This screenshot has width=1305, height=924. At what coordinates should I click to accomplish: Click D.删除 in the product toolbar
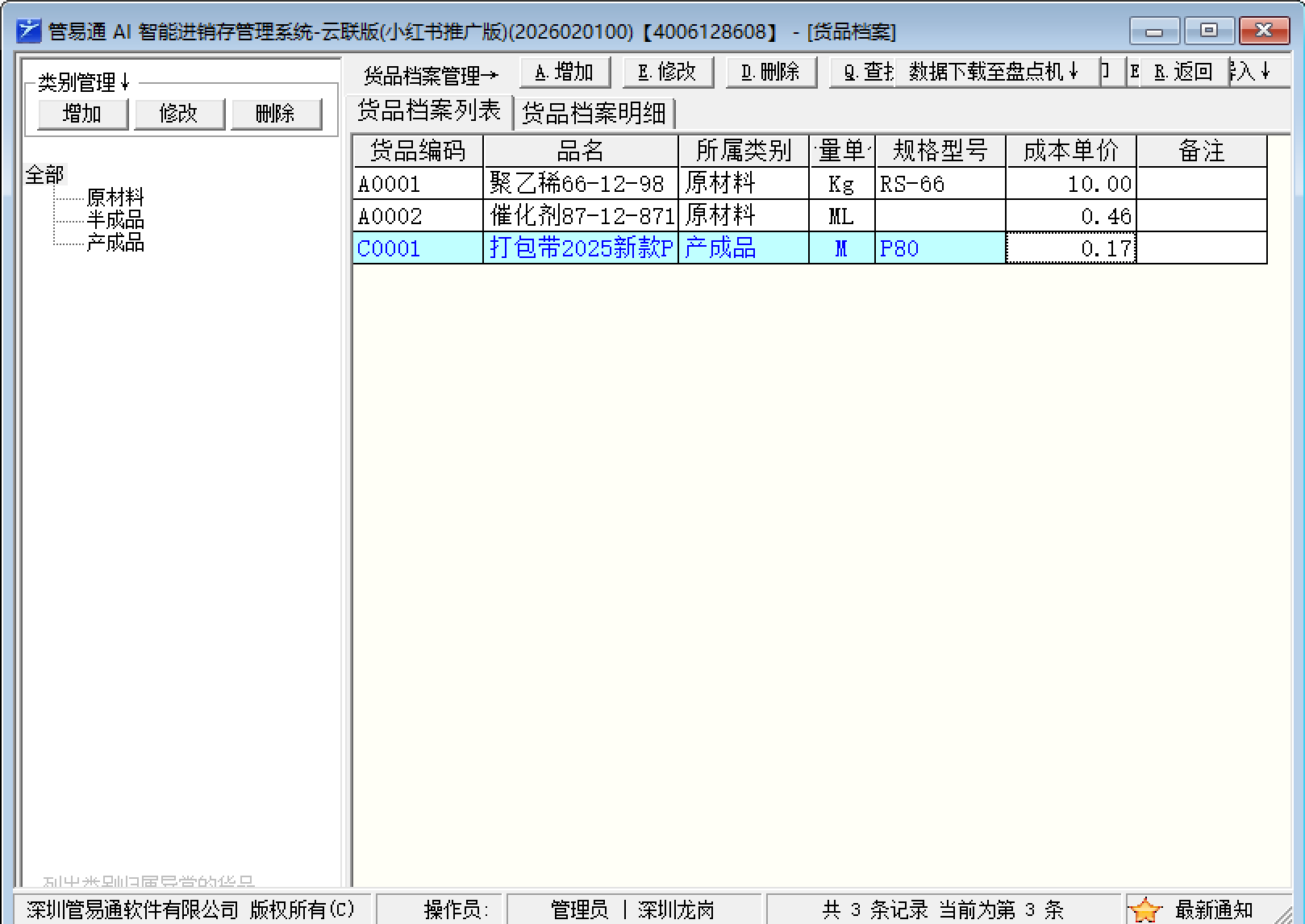point(770,73)
